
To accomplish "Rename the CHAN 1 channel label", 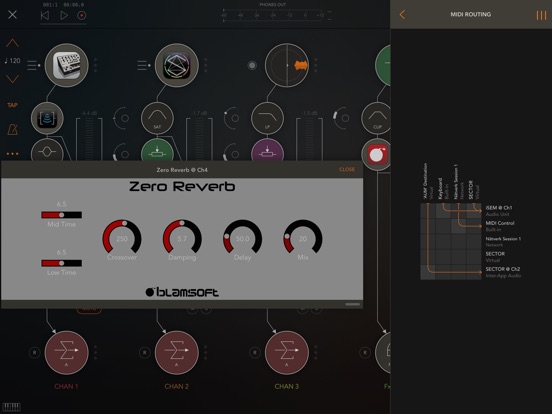I will [66, 387].
